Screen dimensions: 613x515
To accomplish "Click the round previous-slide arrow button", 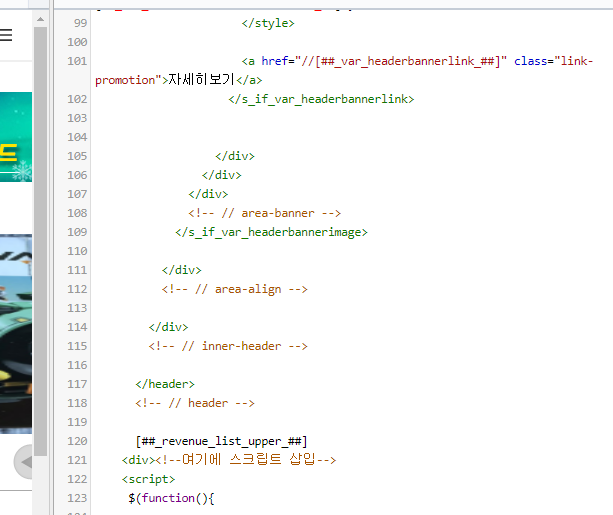I will coord(25,462).
